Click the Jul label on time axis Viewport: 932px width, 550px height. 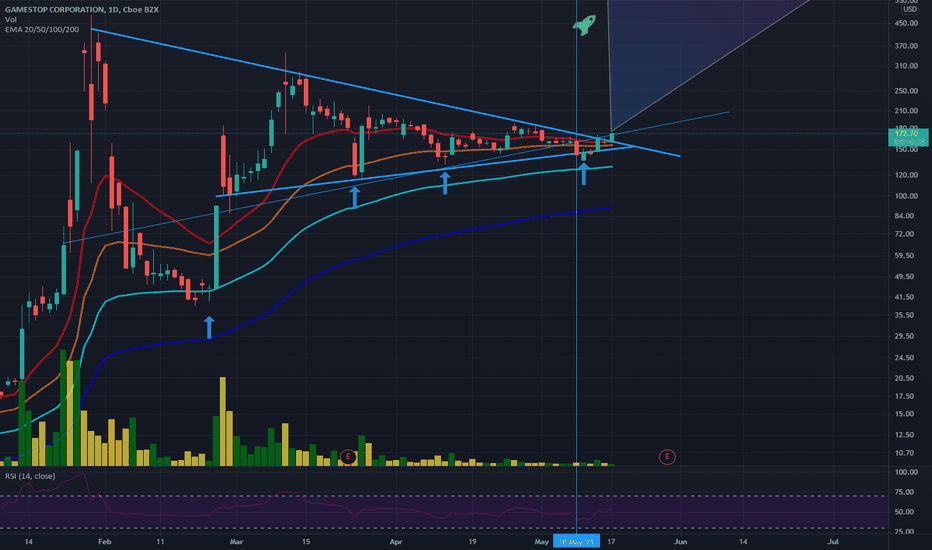click(833, 542)
